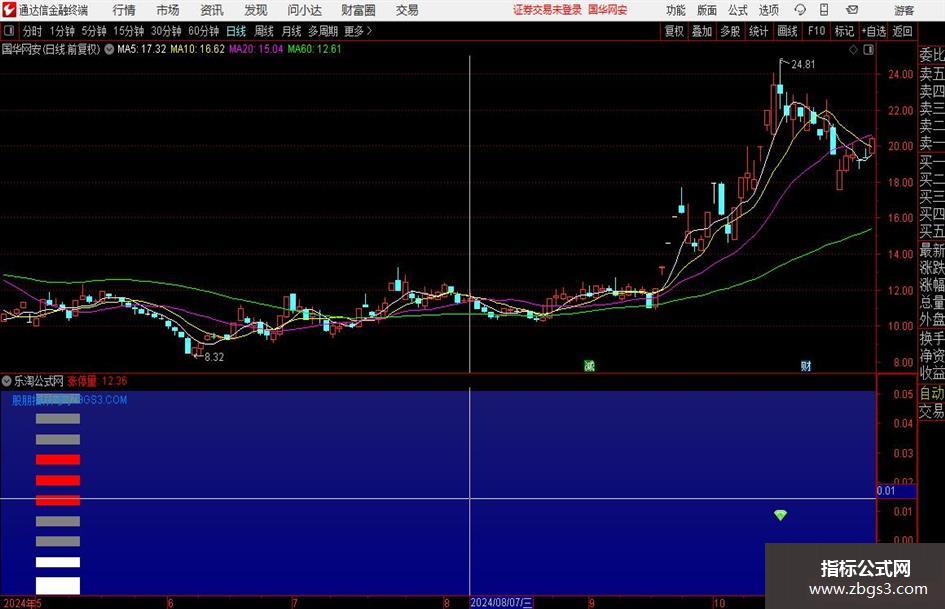Toggle the left panel icon beside 分时
Image resolution: width=945 pixels, height=609 pixels.
(9, 31)
